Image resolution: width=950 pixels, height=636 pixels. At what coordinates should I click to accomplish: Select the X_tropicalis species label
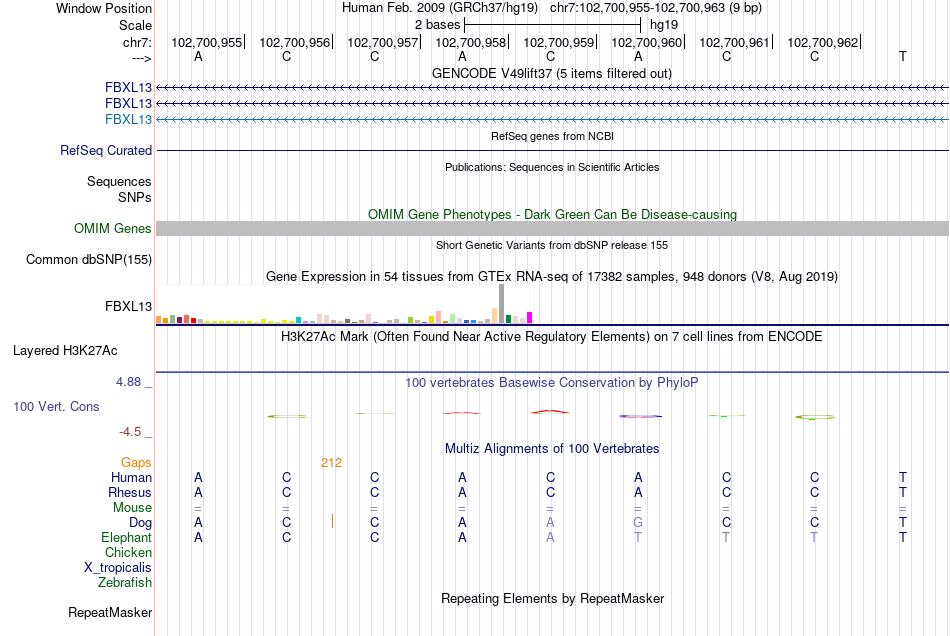click(118, 568)
